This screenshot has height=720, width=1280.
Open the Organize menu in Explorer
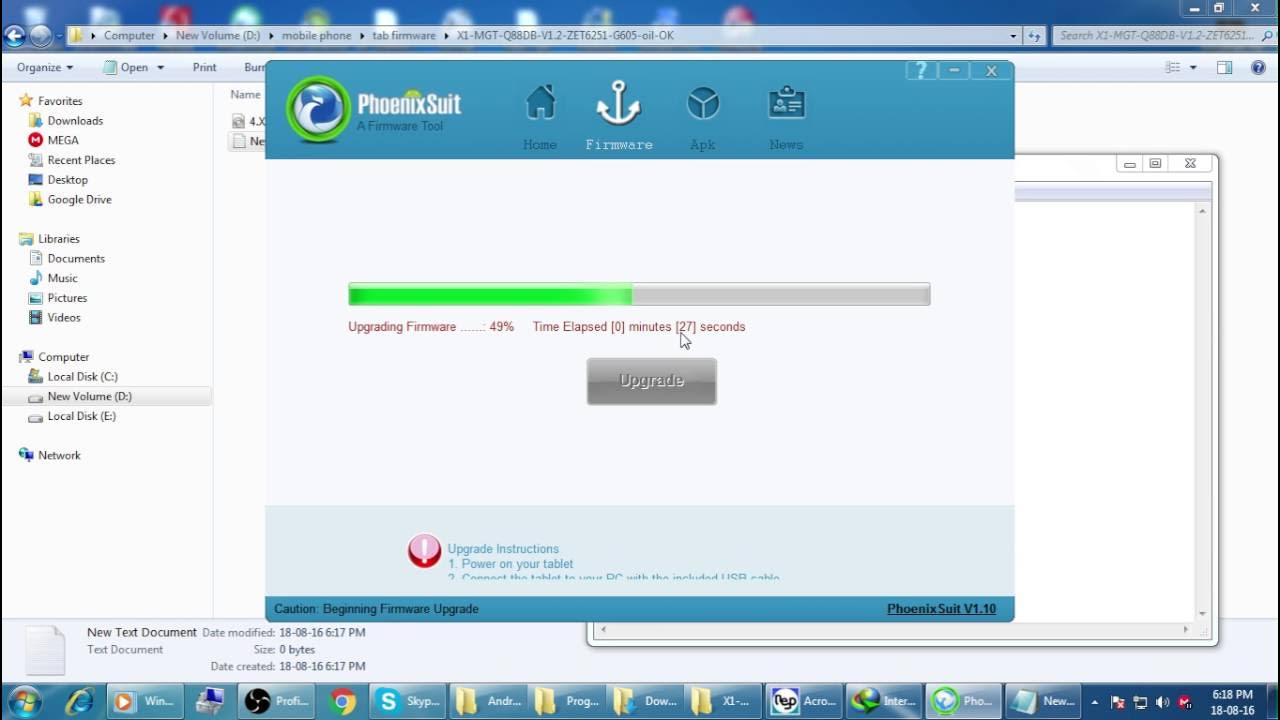point(45,67)
